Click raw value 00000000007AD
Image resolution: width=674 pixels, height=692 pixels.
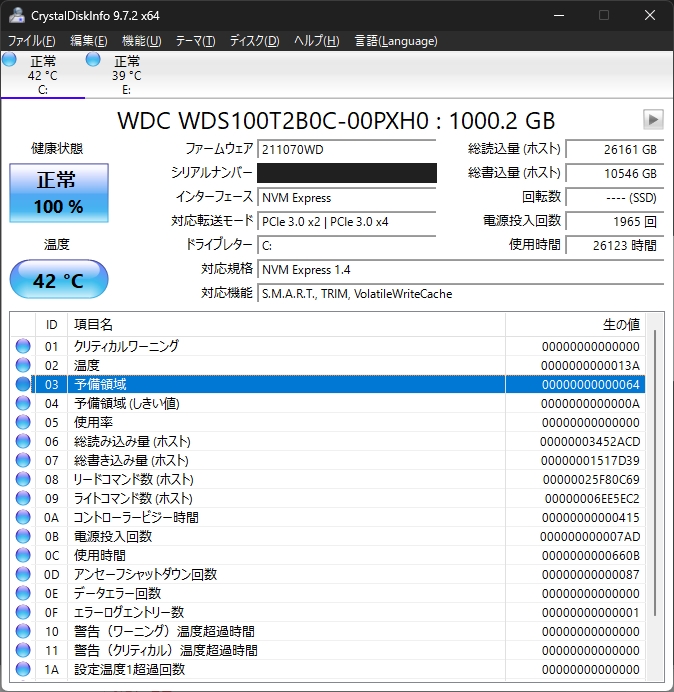[x=590, y=536]
